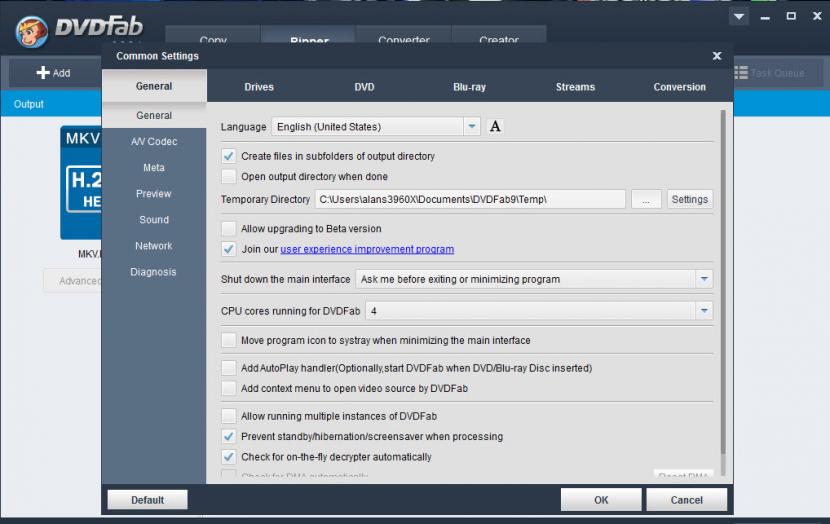Enable Allow upgrading to Beta version
Image resolution: width=830 pixels, height=524 pixels.
pyautogui.click(x=229, y=229)
